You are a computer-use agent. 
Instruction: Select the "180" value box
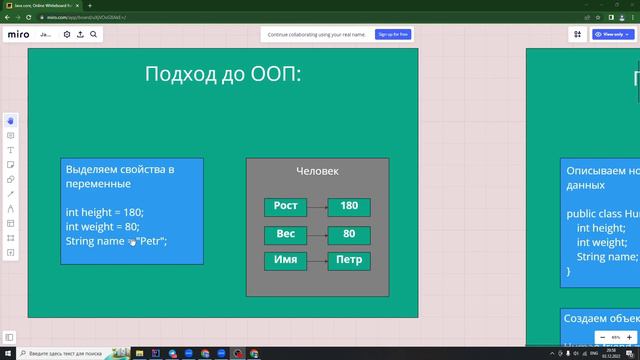(349, 207)
